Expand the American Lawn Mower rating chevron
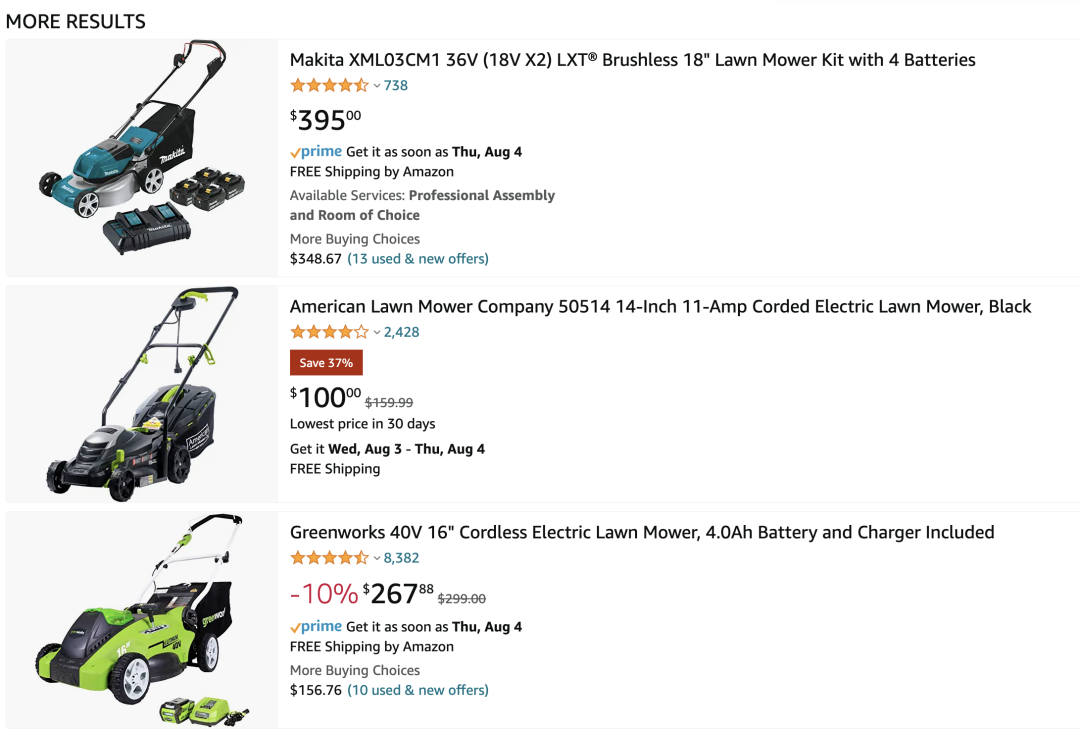 pyautogui.click(x=377, y=332)
